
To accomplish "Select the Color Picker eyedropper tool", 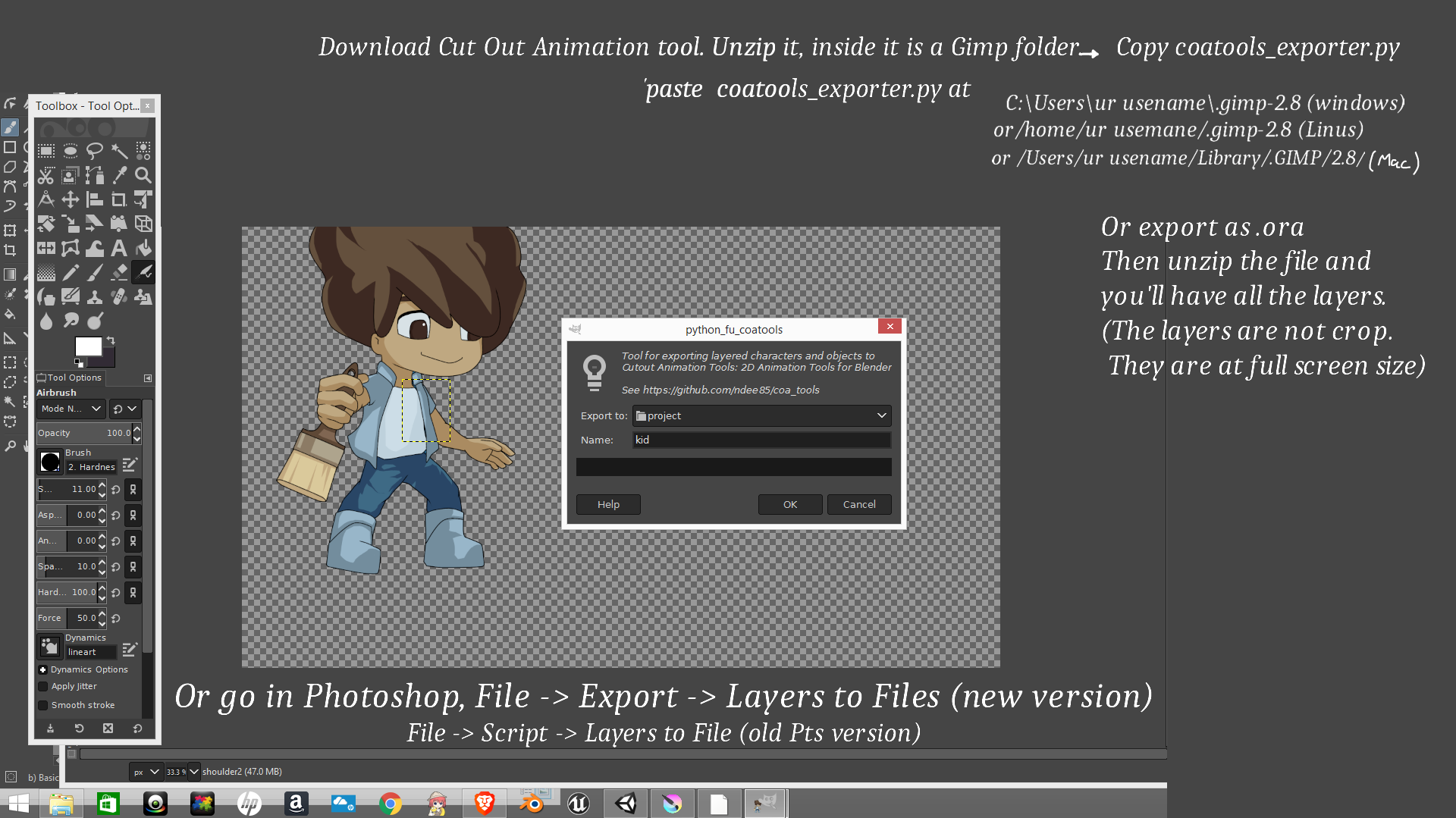I will [x=119, y=175].
